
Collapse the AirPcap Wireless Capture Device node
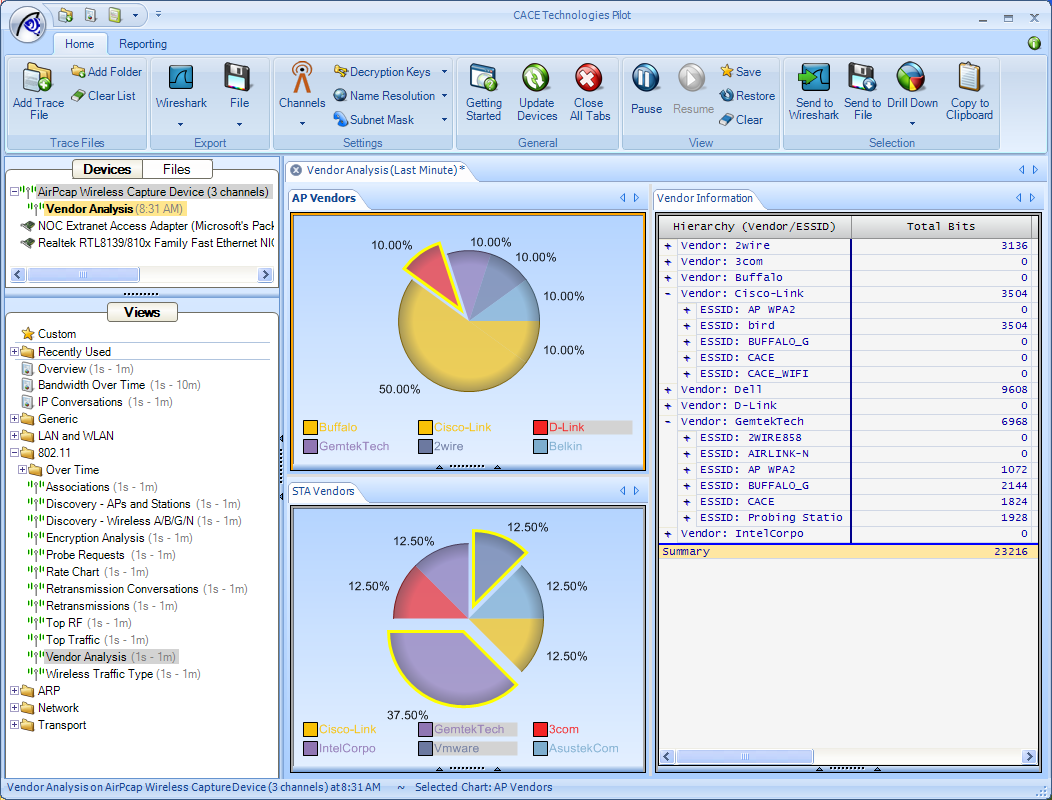click(15, 192)
